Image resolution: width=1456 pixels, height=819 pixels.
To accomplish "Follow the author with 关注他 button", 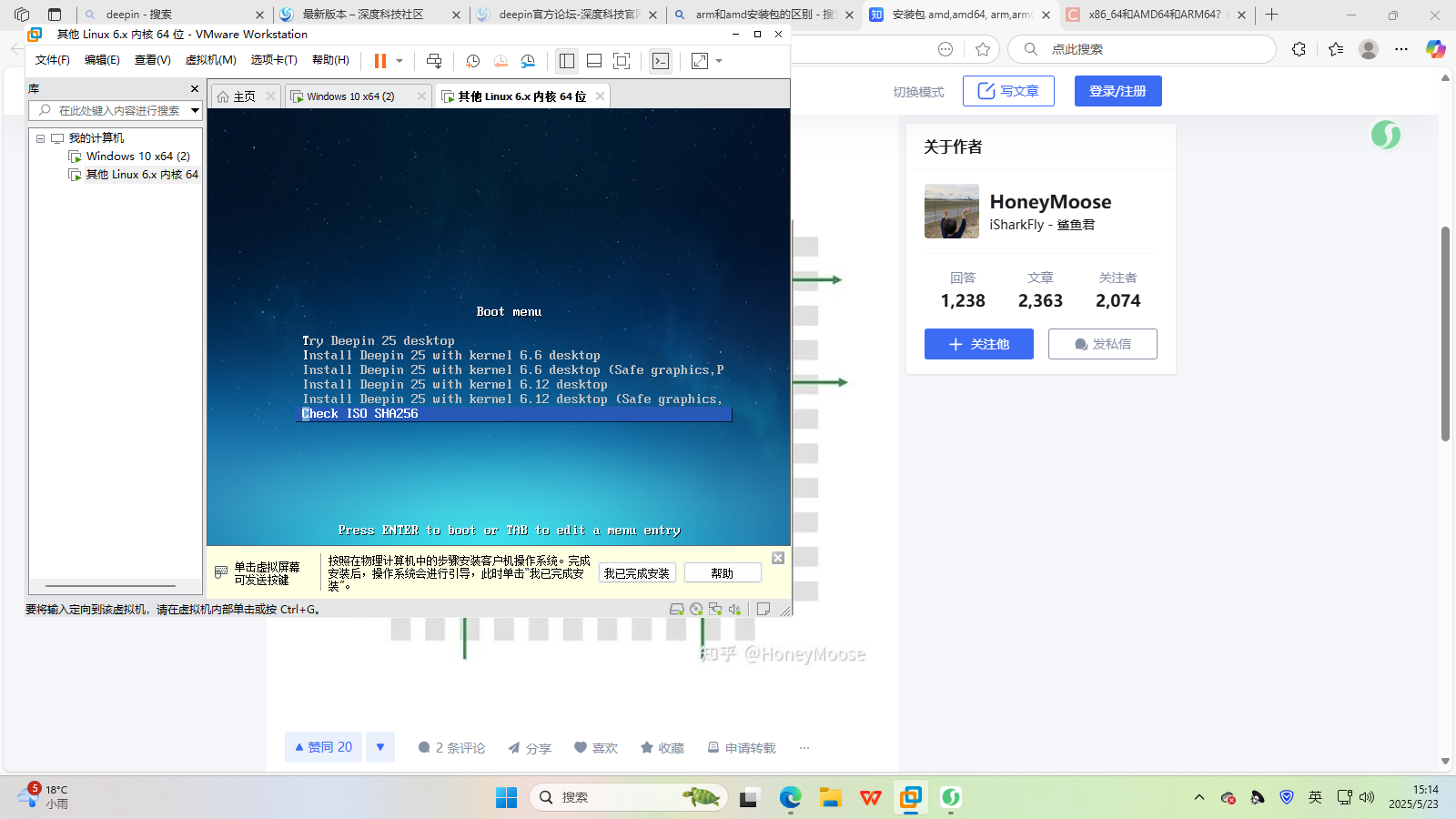I will tap(979, 344).
